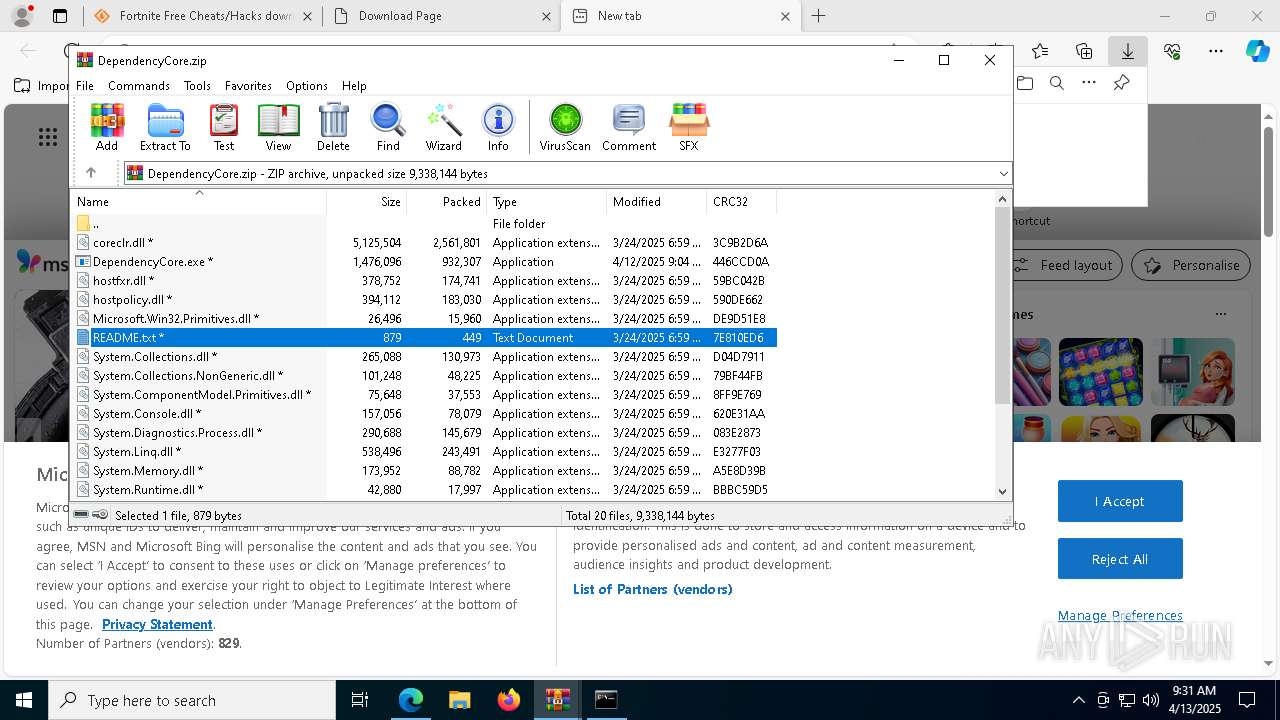Click the Info toolbar icon
1280x720 pixels.
[498, 127]
